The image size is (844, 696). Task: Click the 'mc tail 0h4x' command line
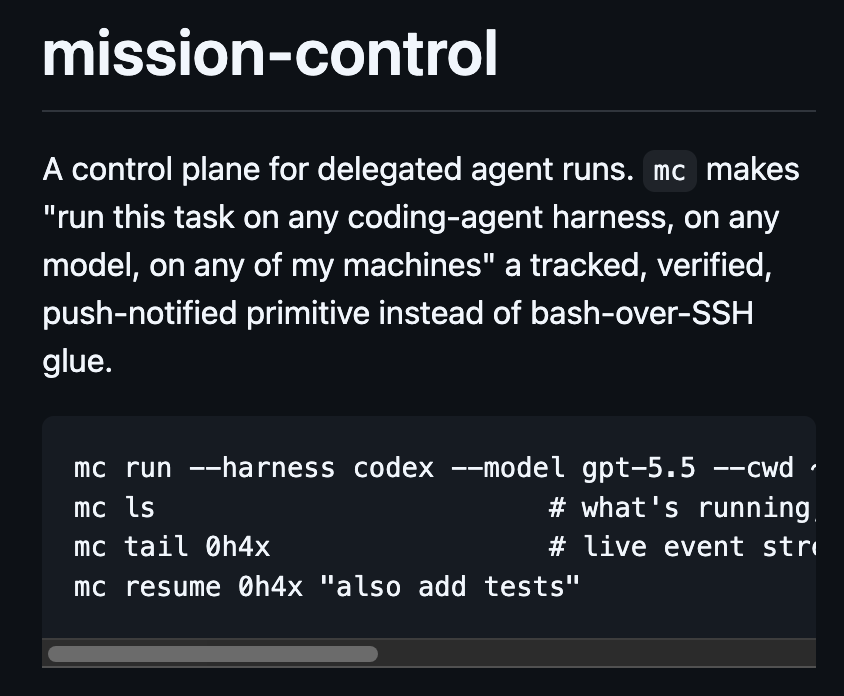pos(172,547)
